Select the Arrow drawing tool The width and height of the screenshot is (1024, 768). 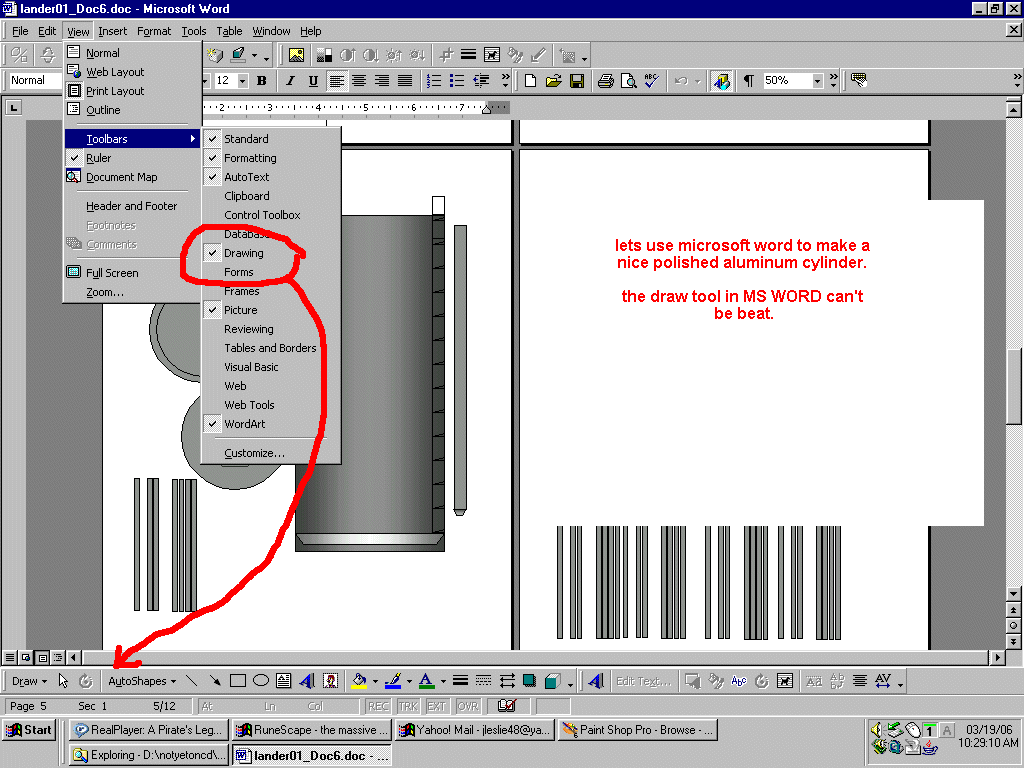click(x=214, y=681)
